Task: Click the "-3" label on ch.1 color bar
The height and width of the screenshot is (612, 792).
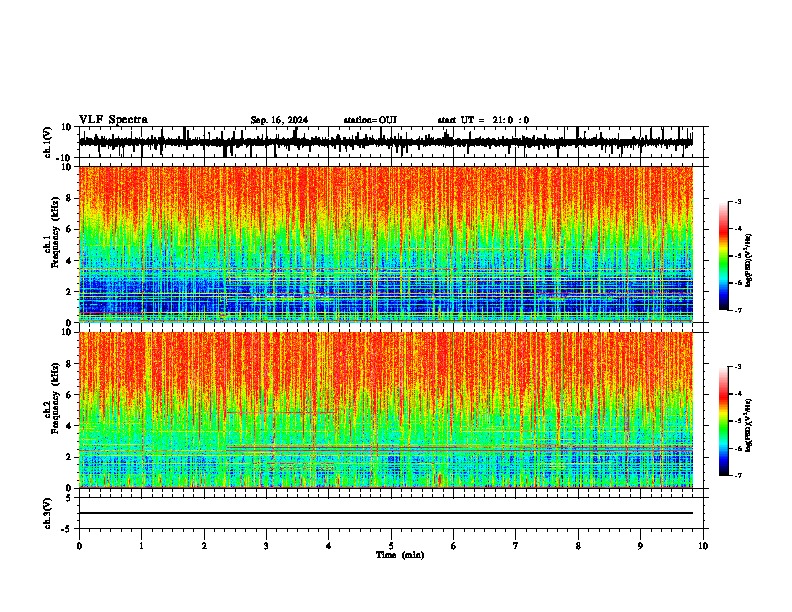Action: click(x=738, y=201)
